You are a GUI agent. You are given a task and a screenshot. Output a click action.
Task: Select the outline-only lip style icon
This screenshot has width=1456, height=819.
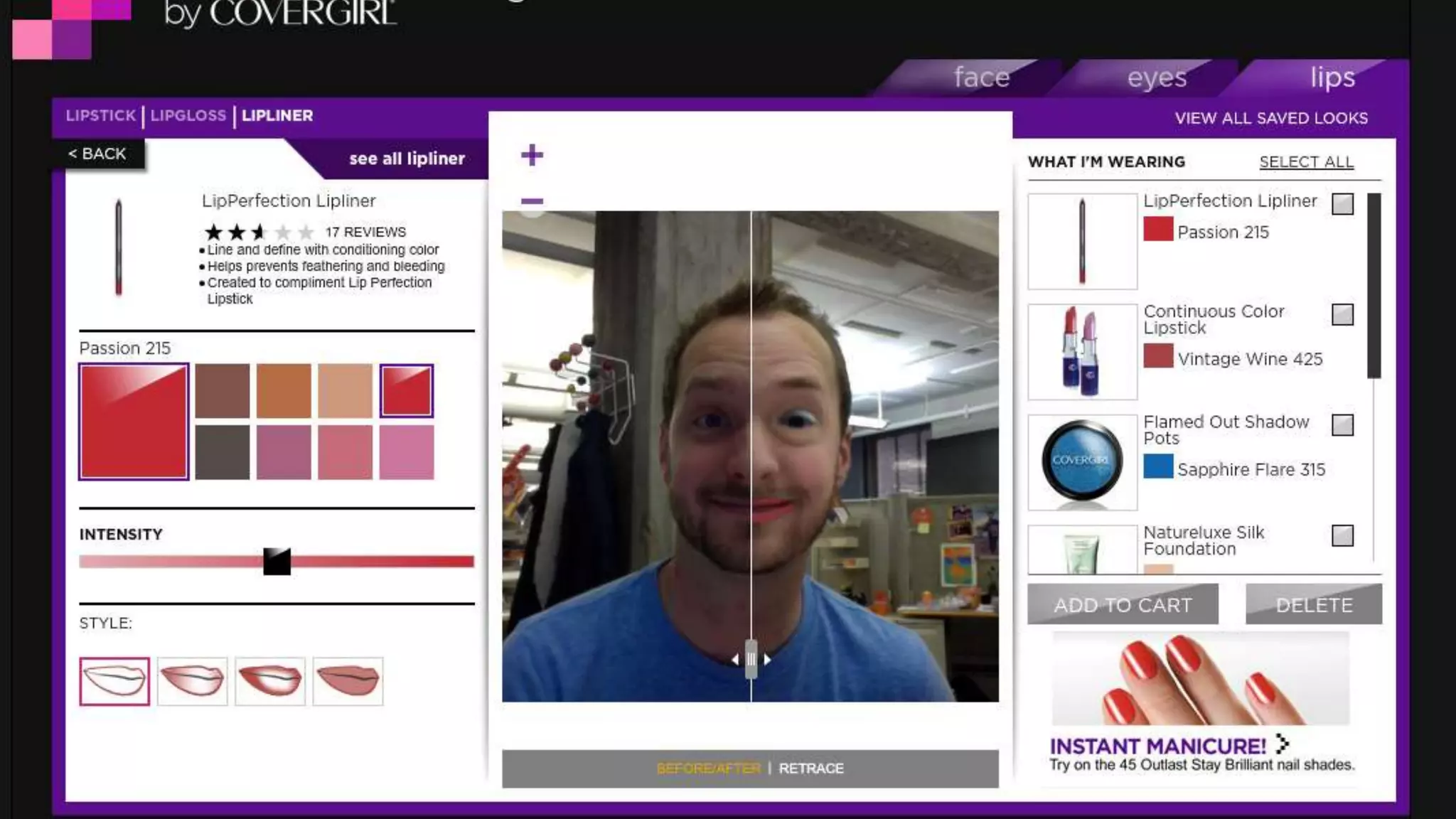coord(114,681)
